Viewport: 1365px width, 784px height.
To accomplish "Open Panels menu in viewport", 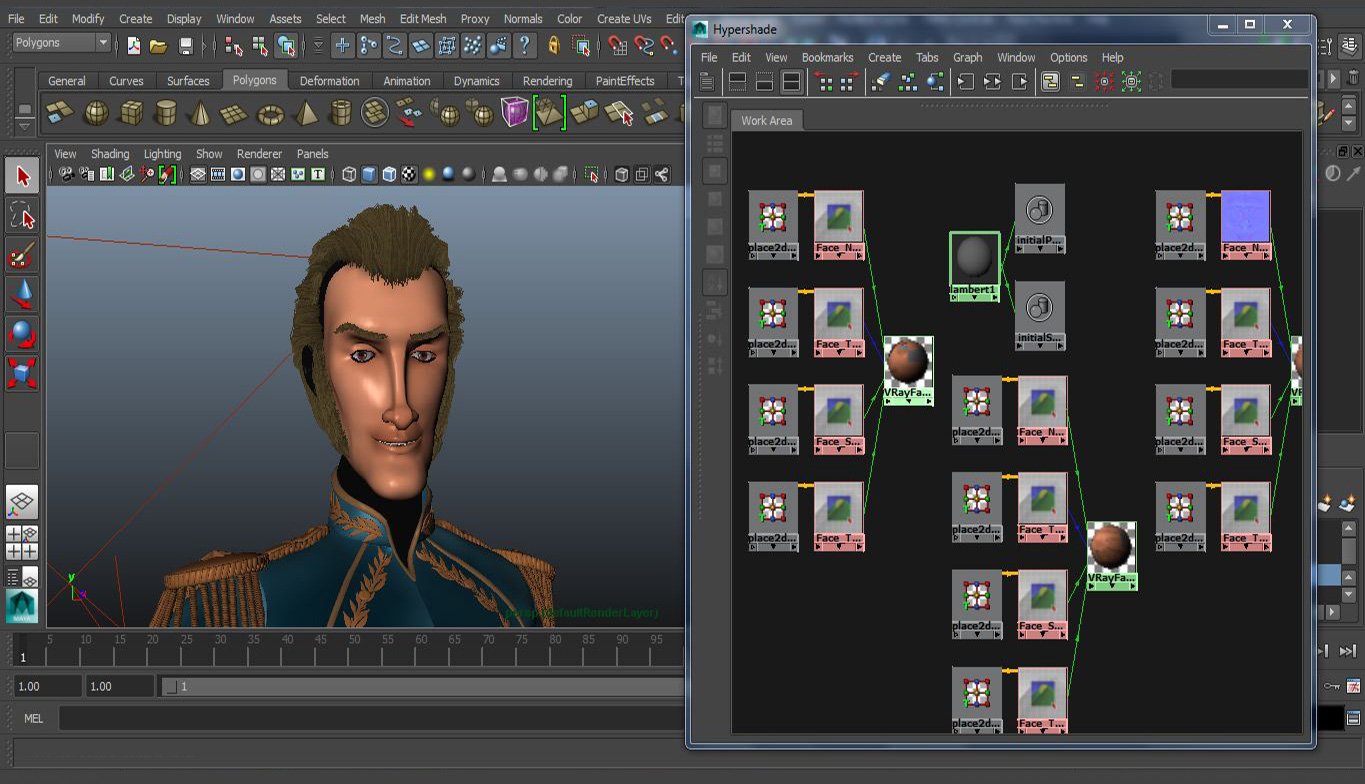I will [312, 154].
